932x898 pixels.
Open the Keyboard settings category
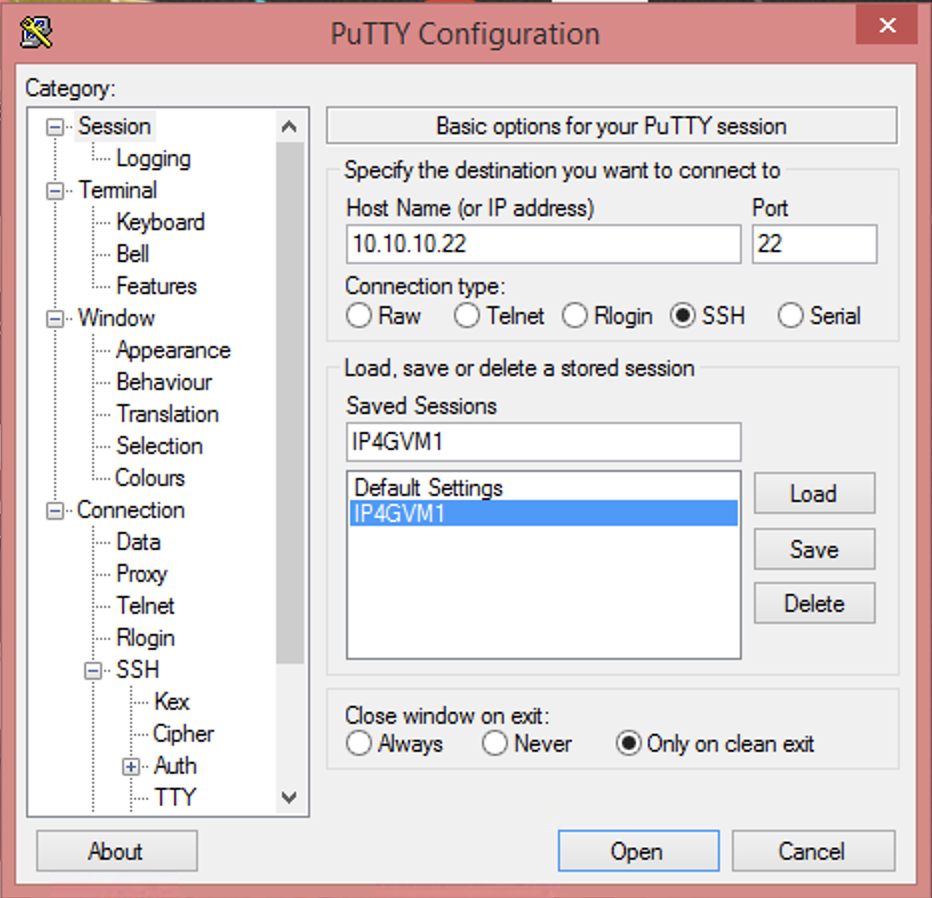pos(160,222)
